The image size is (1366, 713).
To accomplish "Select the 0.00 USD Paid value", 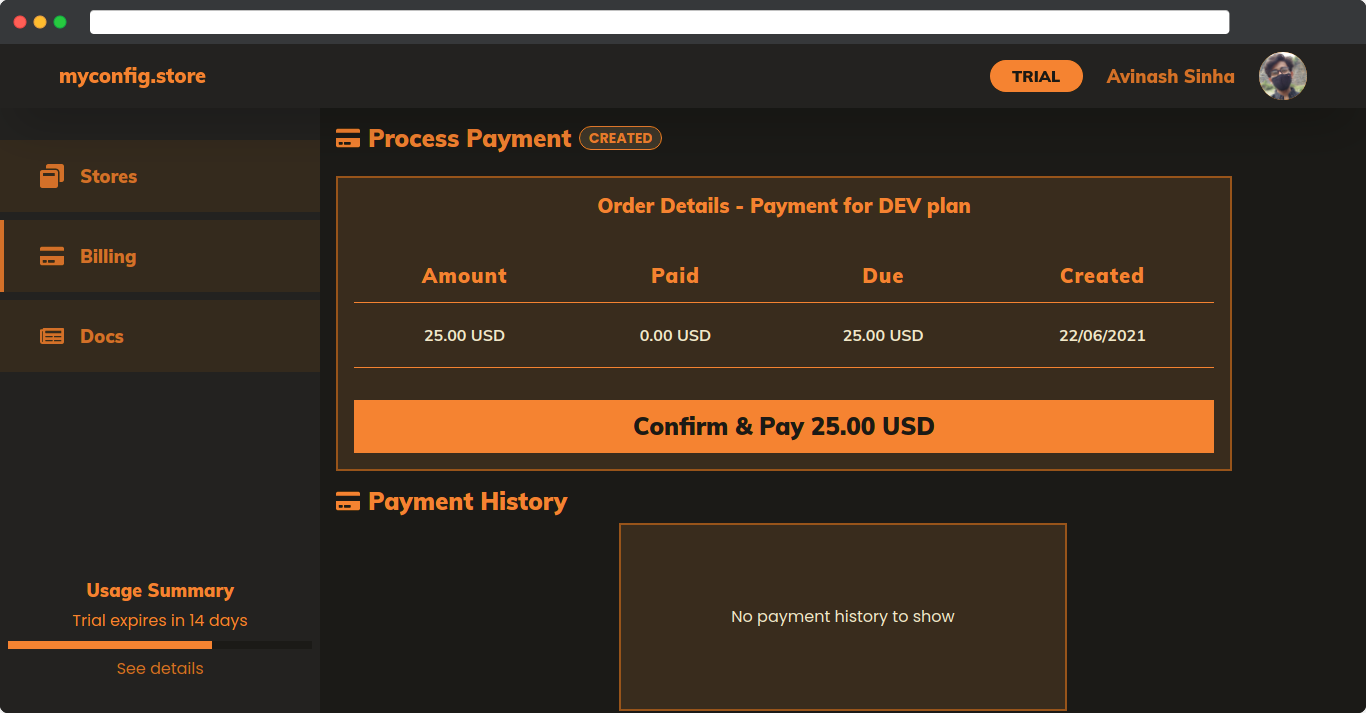I will 675,336.
